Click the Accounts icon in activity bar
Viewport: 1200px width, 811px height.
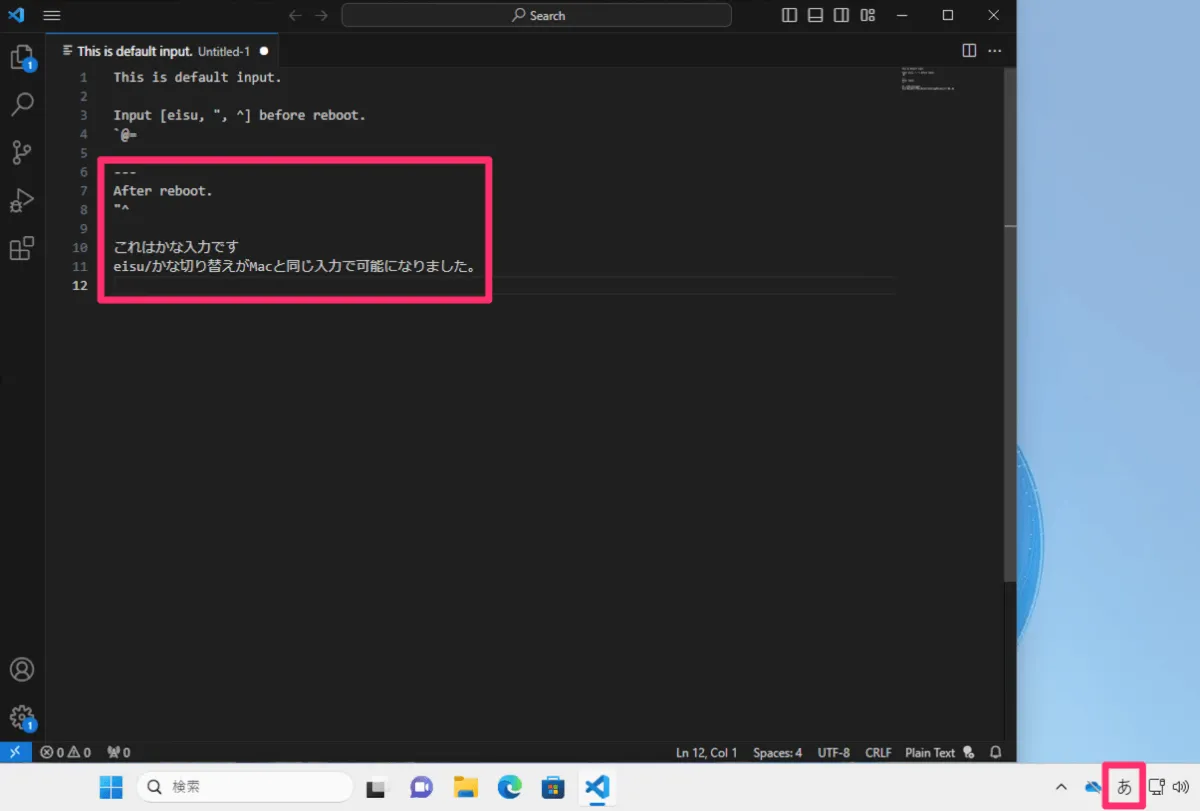(21, 669)
